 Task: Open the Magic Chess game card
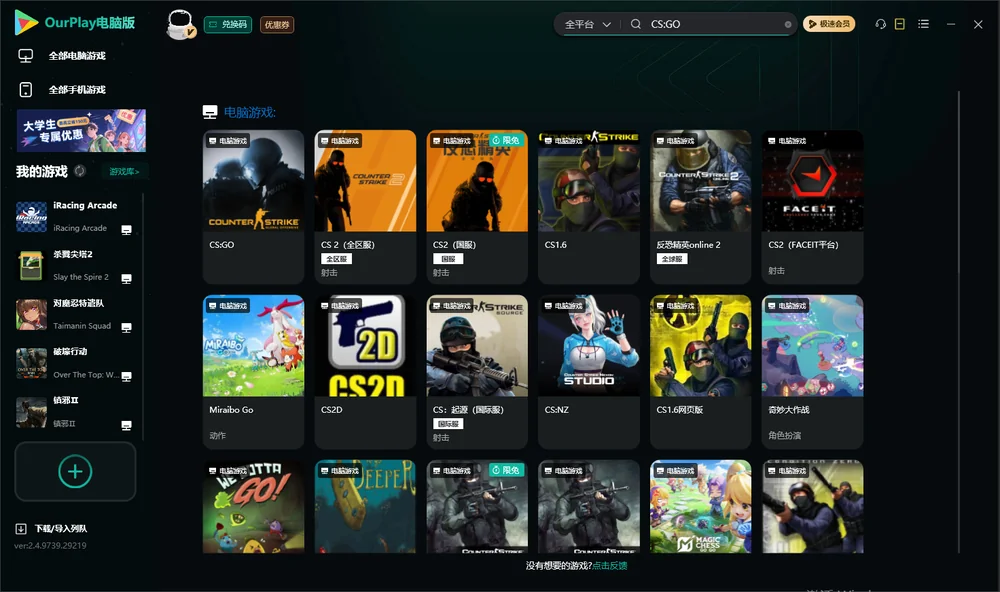(700, 507)
